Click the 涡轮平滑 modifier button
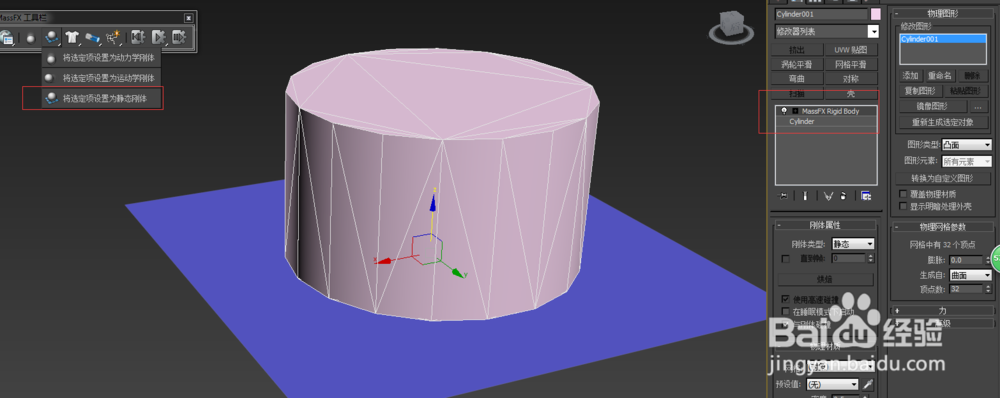Viewport: 1000px width, 398px height. [x=797, y=64]
